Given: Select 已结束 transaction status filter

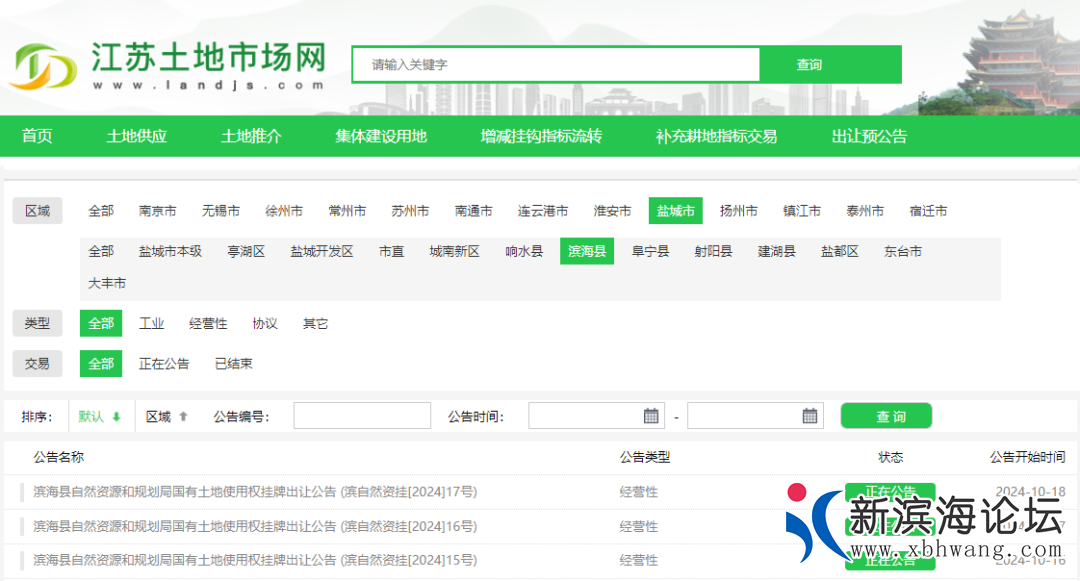Looking at the screenshot, I should click(233, 364).
